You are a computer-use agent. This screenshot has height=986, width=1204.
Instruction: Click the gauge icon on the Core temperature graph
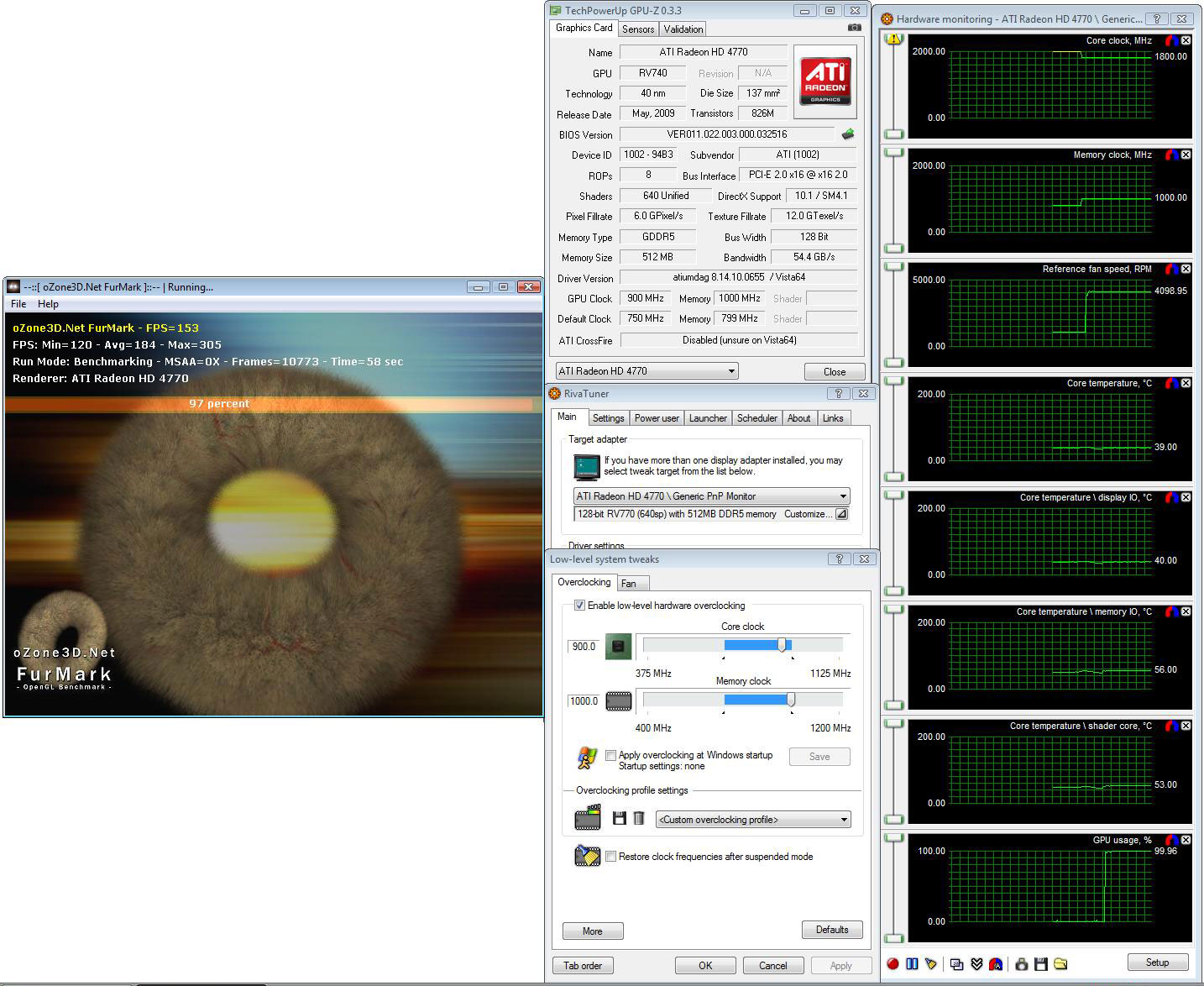tap(1172, 383)
